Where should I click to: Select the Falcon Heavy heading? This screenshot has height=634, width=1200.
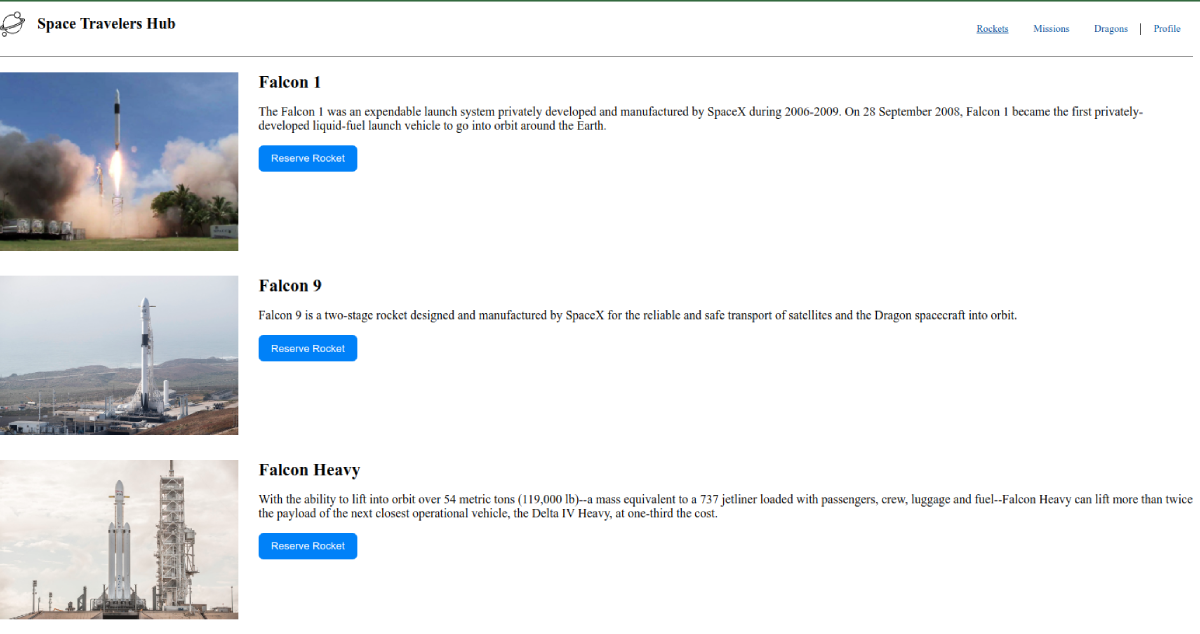click(x=309, y=470)
